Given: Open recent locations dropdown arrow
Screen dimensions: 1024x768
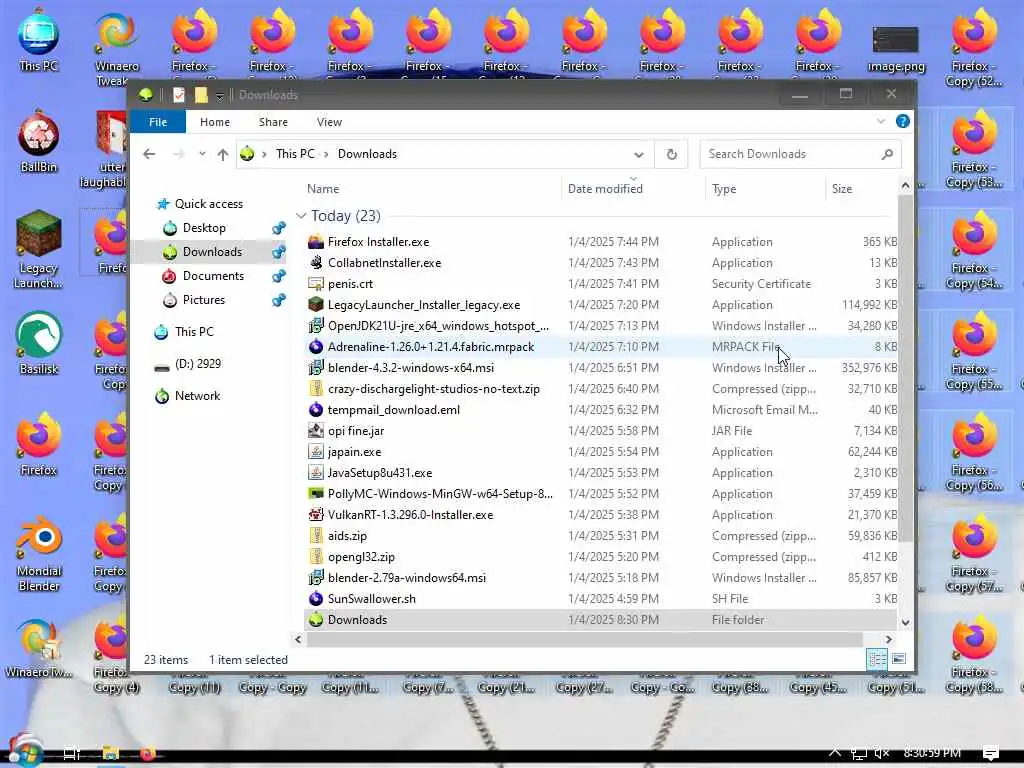Looking at the screenshot, I should pos(202,154).
